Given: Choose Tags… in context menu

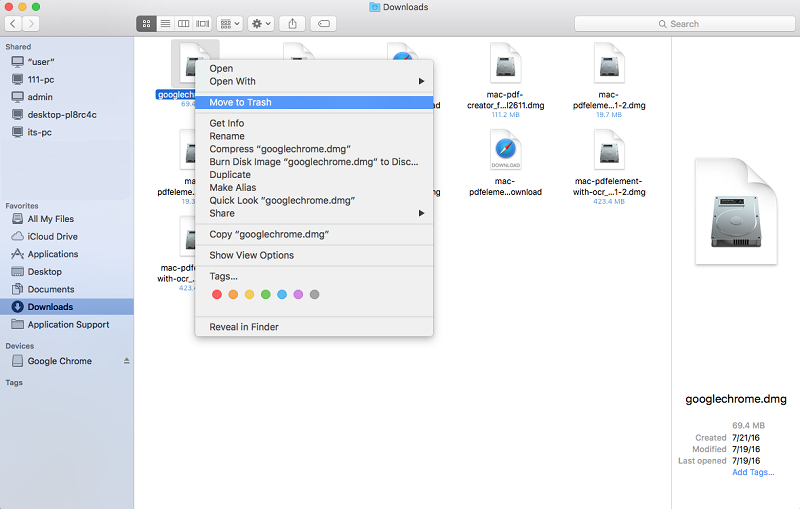Looking at the screenshot, I should point(314,276).
